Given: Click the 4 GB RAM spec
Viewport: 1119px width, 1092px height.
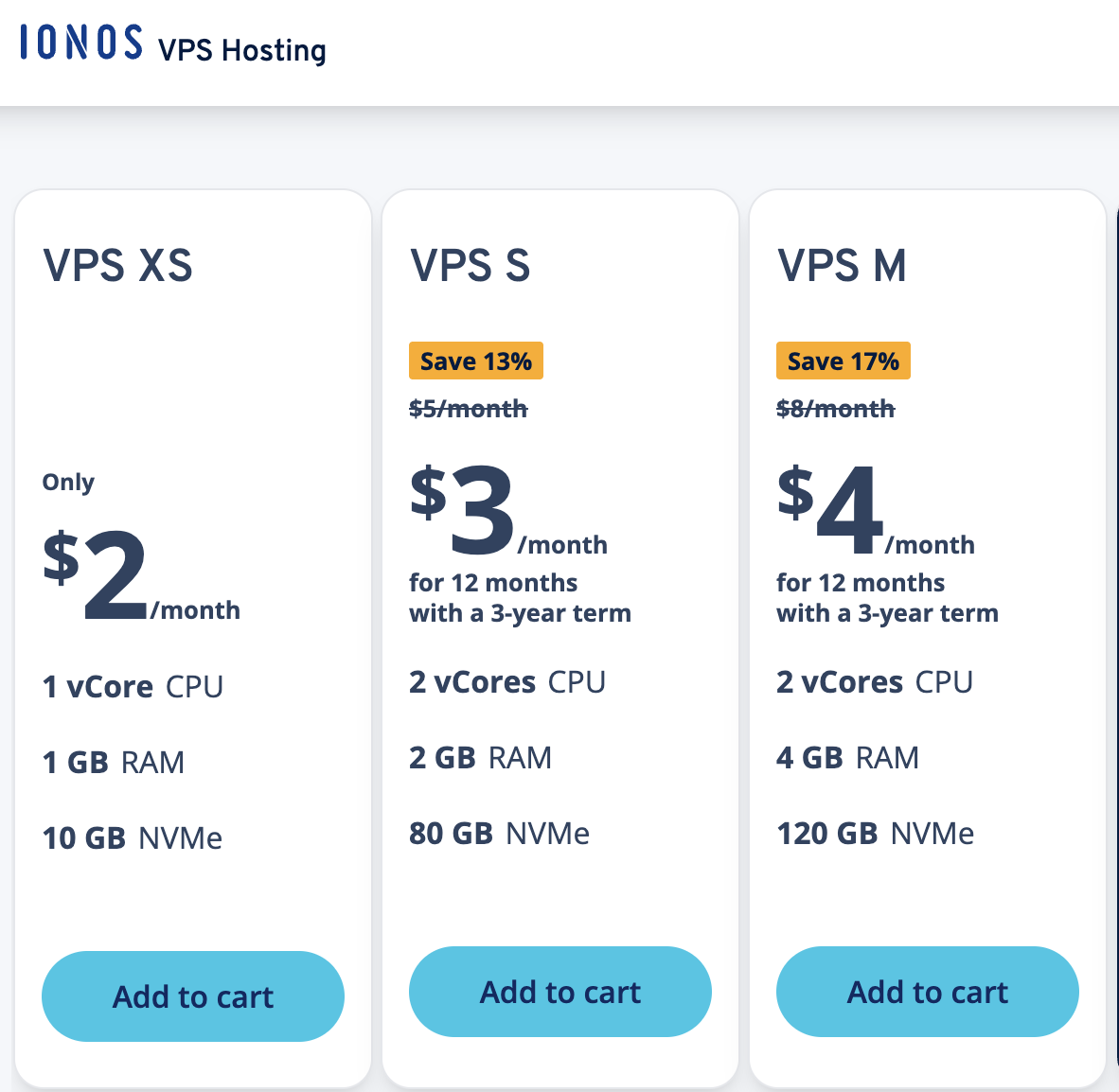Looking at the screenshot, I should coord(847,757).
